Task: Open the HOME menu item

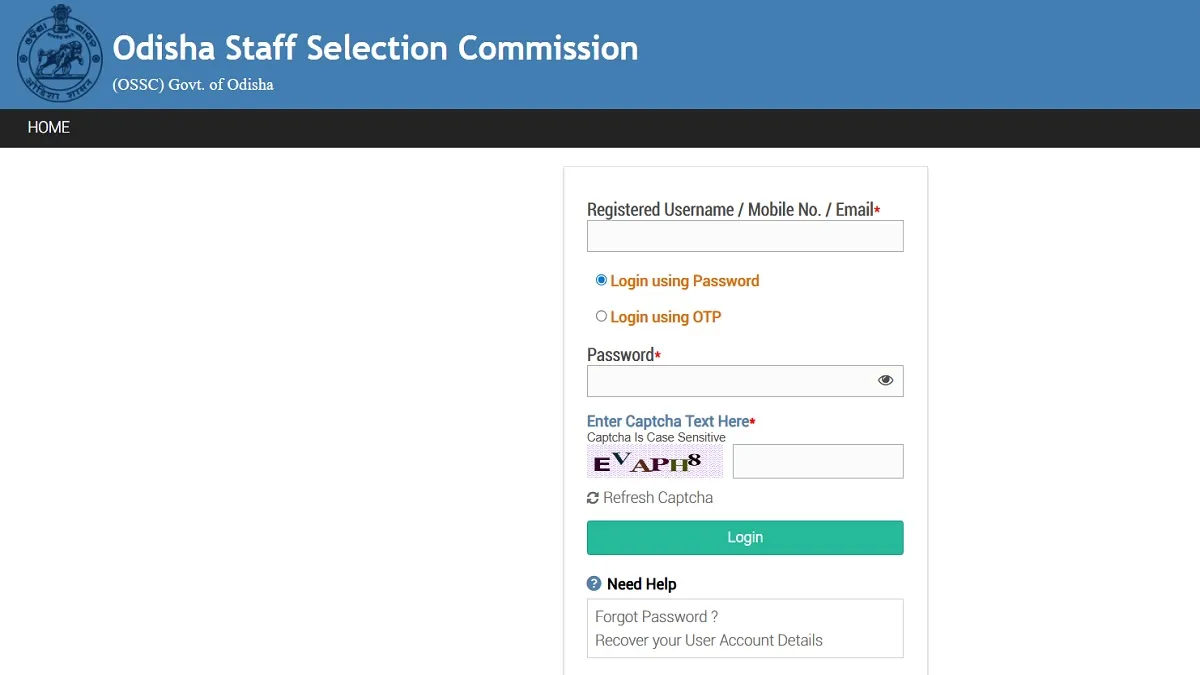Action: point(49,127)
